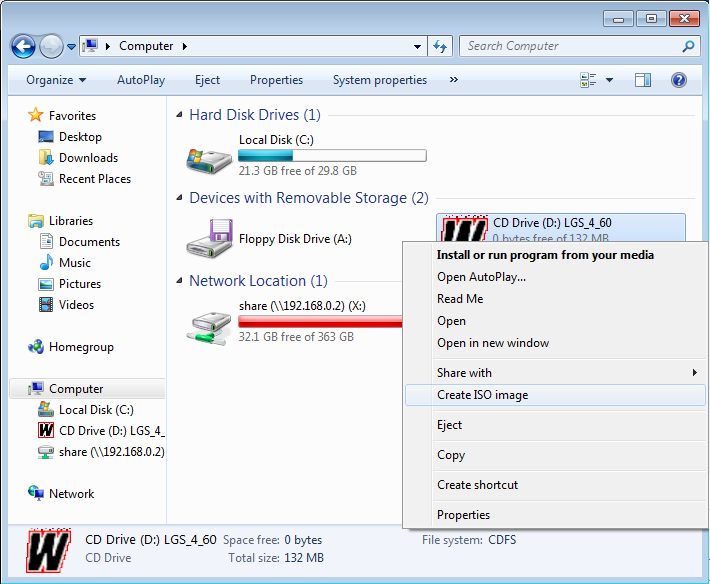Click System properties in the toolbar

(379, 80)
